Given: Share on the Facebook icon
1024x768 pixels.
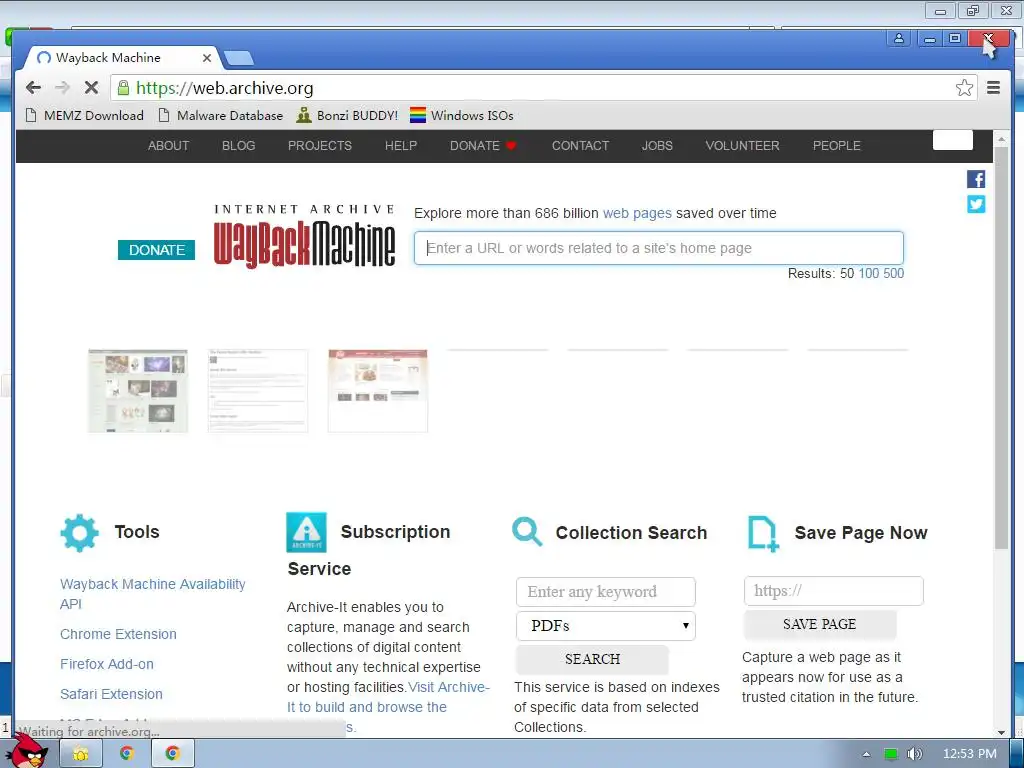Looking at the screenshot, I should pos(976,179).
